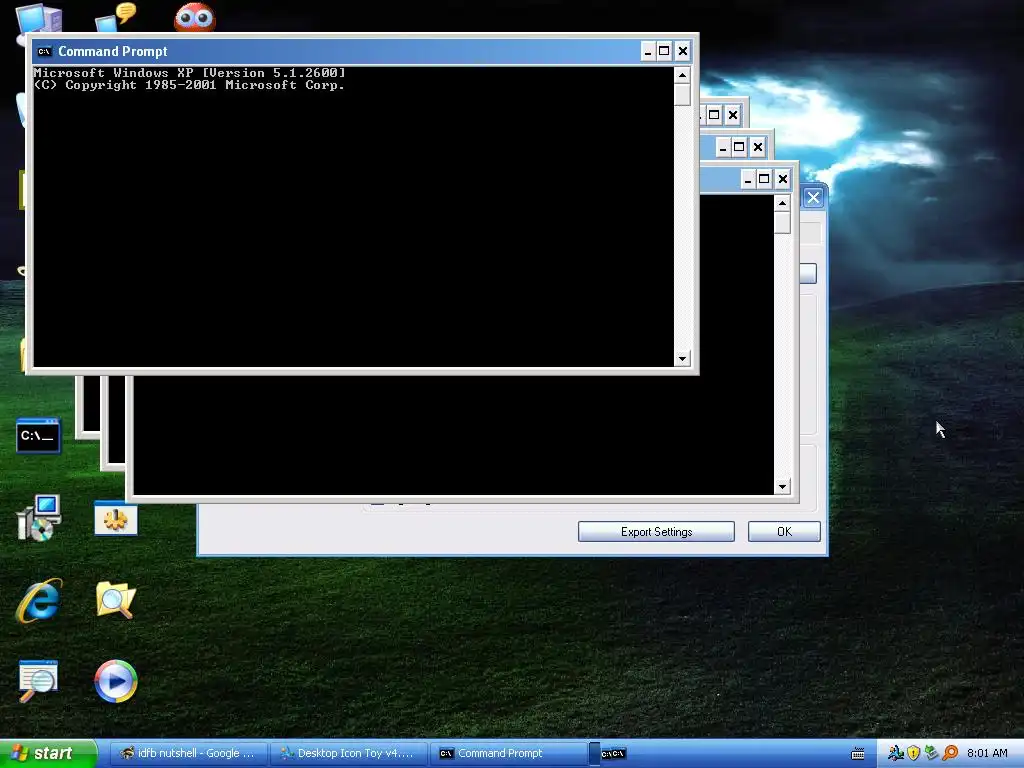Screen dimensions: 1024x768
Task: Click the messenger buddy tray icon
Action: [896, 753]
